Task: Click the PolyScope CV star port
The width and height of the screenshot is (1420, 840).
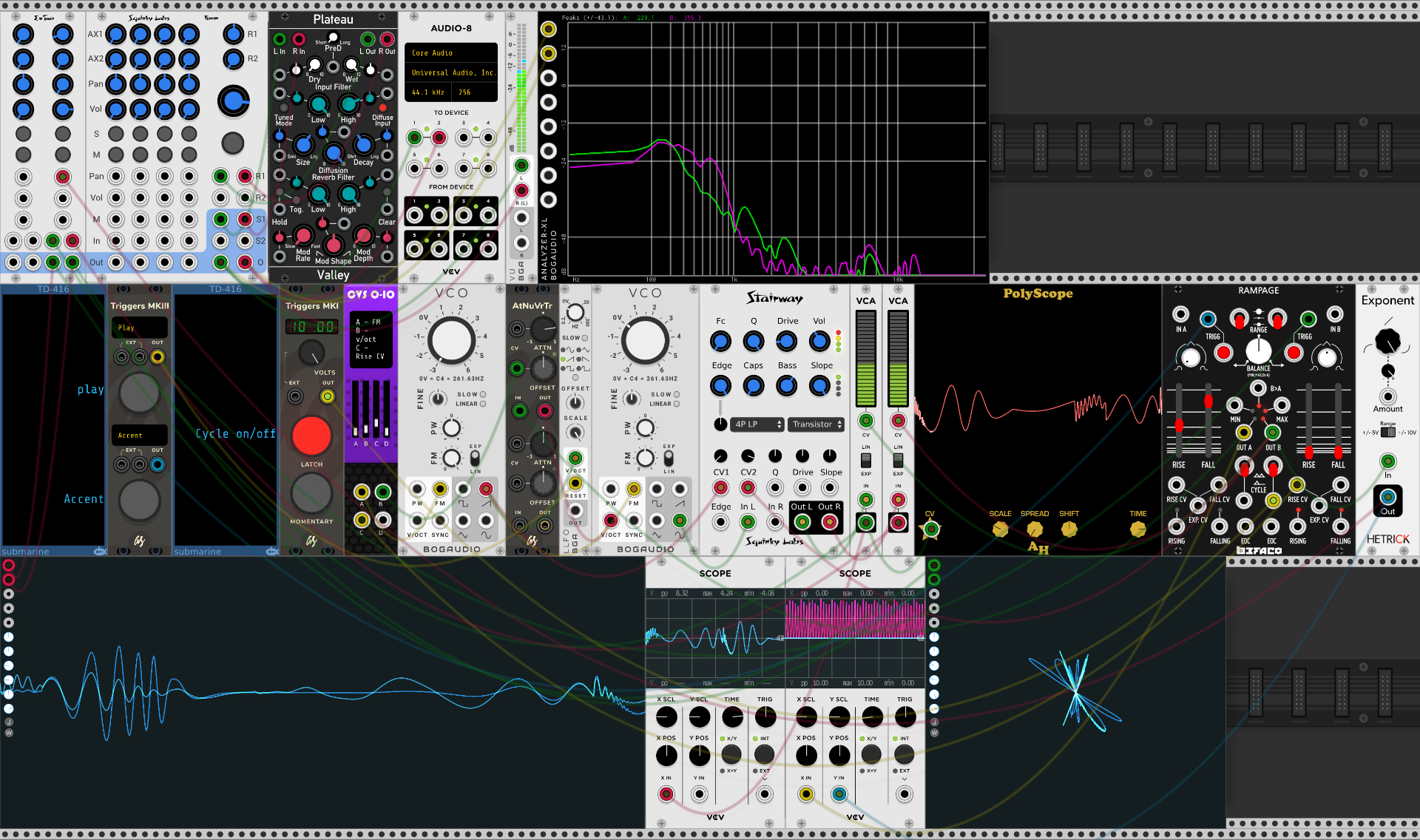Action: pos(931,529)
